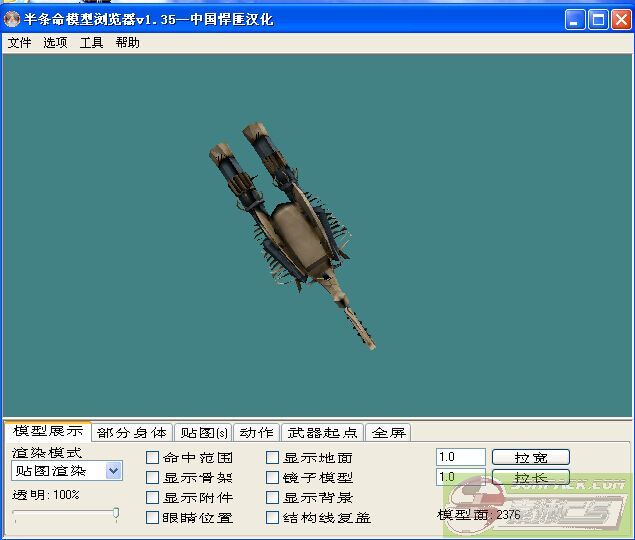Open the 武器起点 tab
The image size is (635, 540).
click(322, 433)
